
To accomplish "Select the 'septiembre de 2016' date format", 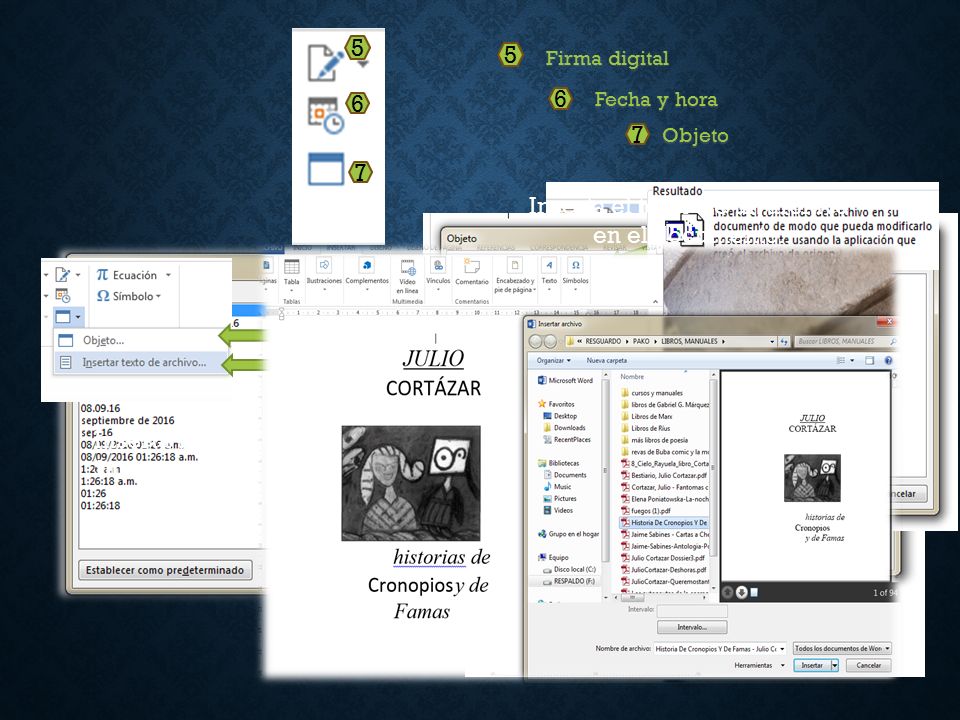I will click(x=128, y=421).
